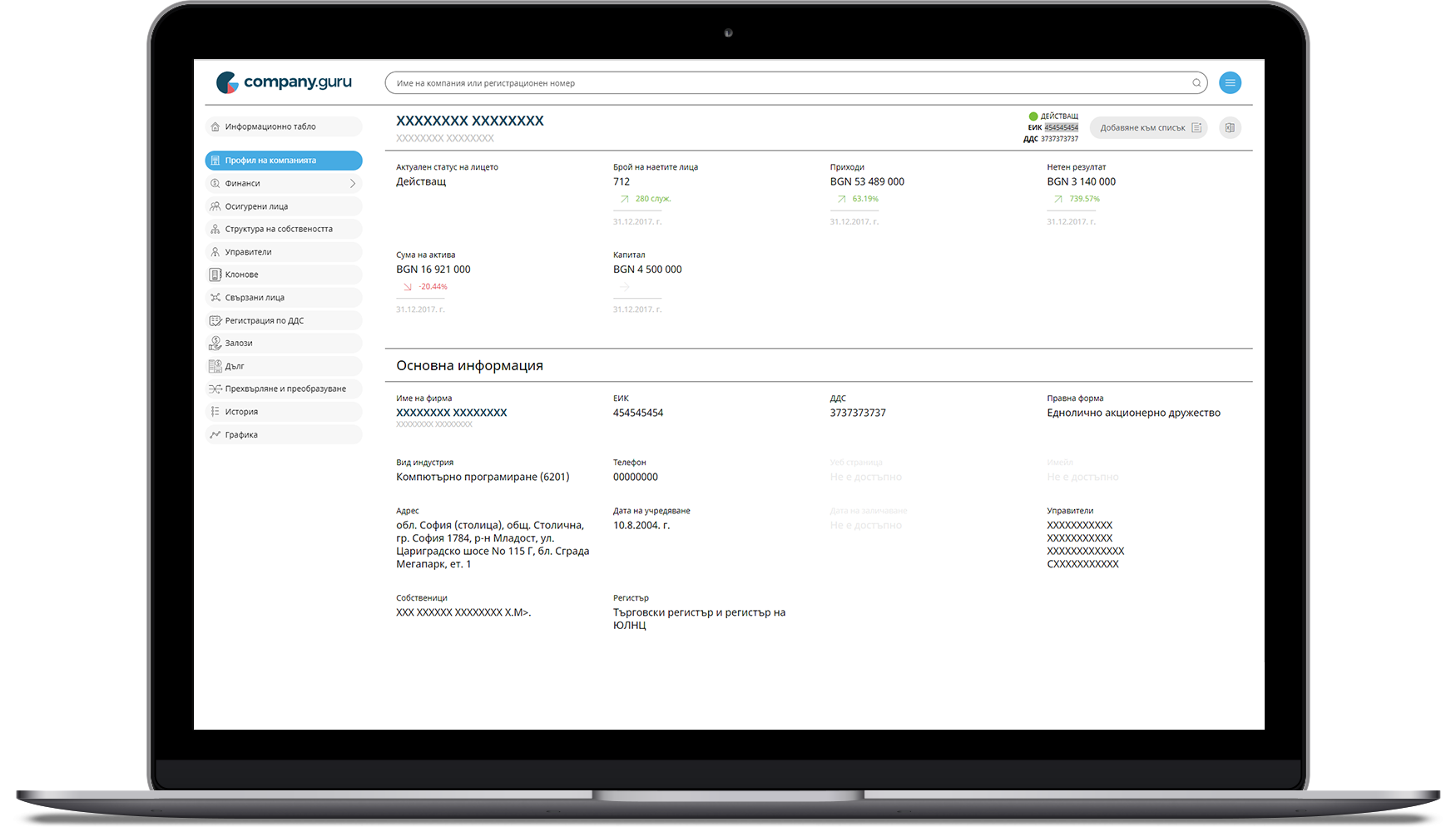
Task: Open the История sidebar link
Action: (284, 412)
